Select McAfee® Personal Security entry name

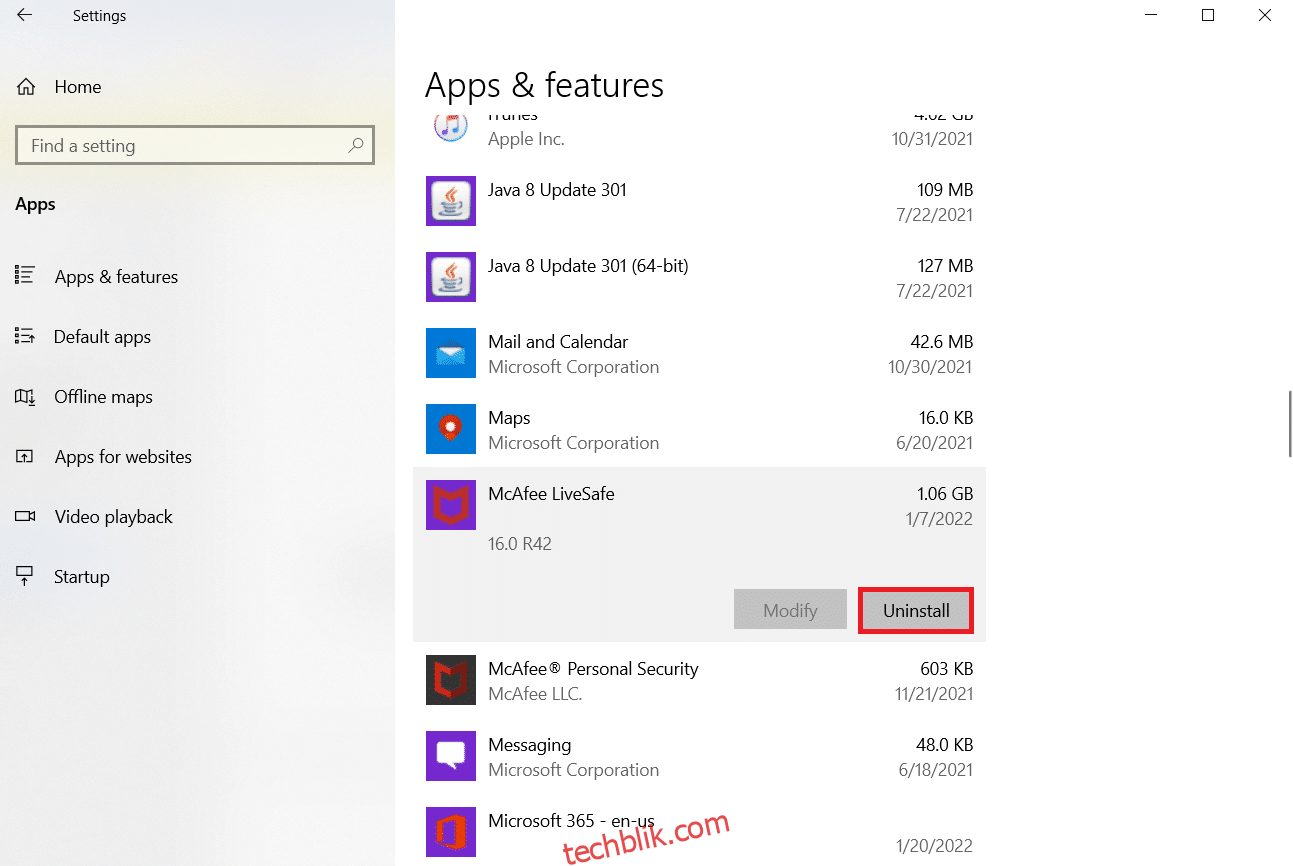pyautogui.click(x=593, y=669)
